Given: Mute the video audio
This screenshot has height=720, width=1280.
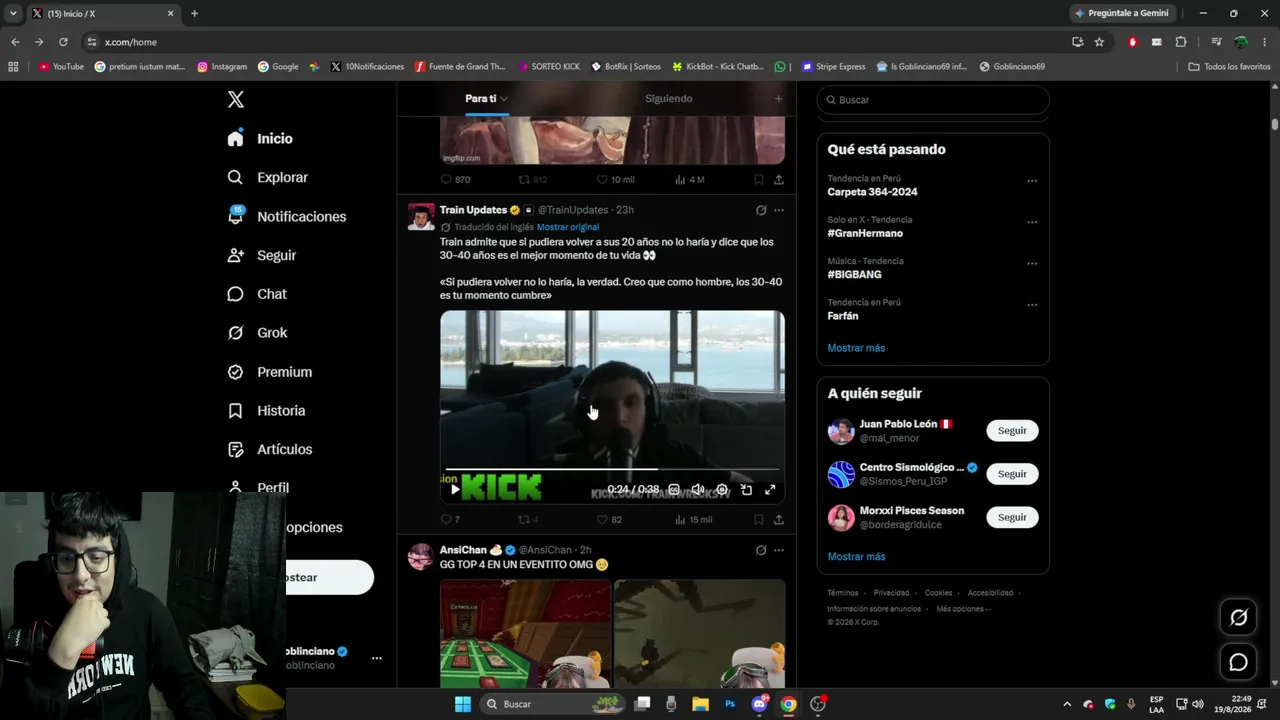Looking at the screenshot, I should [x=698, y=490].
